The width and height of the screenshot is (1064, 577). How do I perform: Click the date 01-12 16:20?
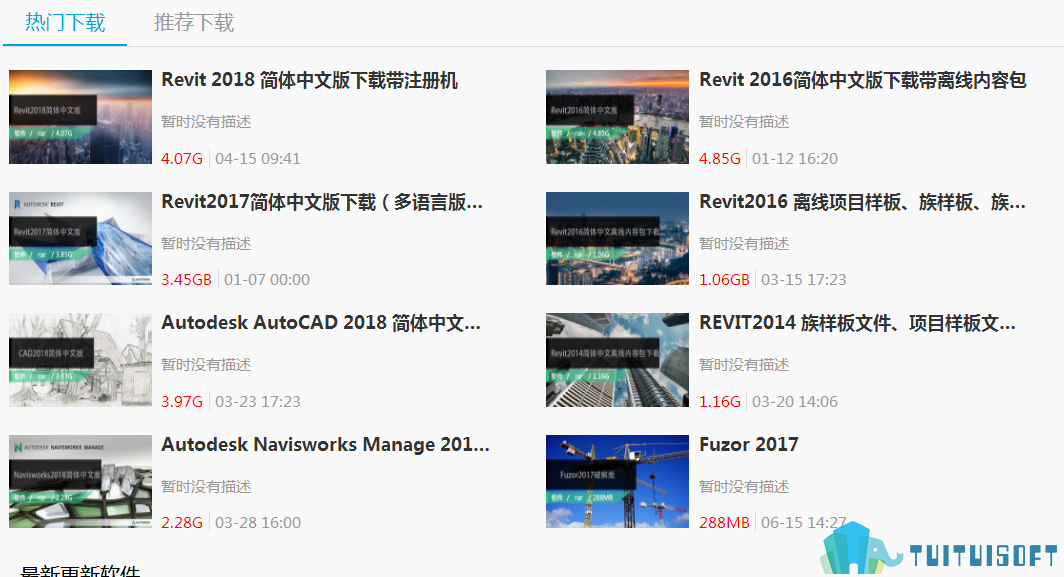[795, 159]
